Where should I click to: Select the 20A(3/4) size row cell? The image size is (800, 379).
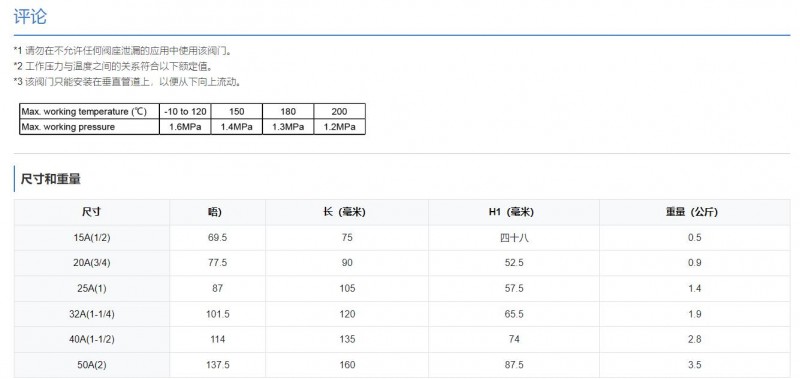[x=92, y=263]
